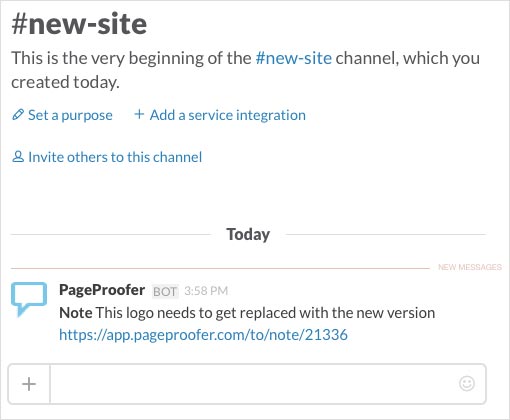
Task: Click the #new-site channel heading
Action: pos(79,24)
